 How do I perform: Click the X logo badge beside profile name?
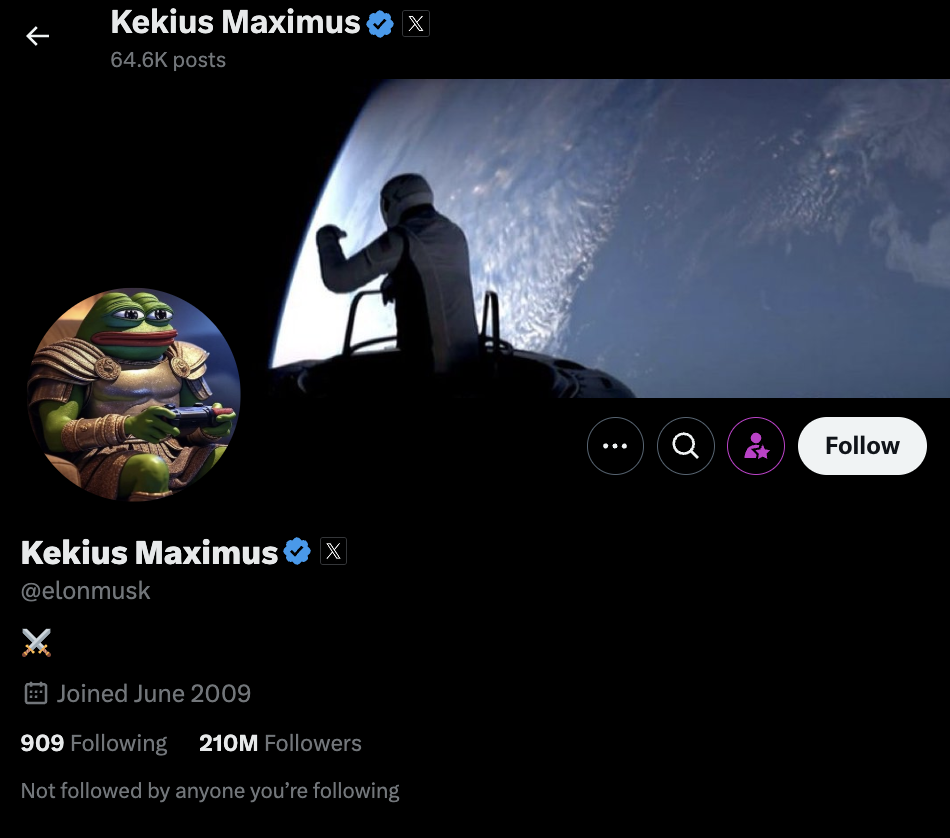333,551
